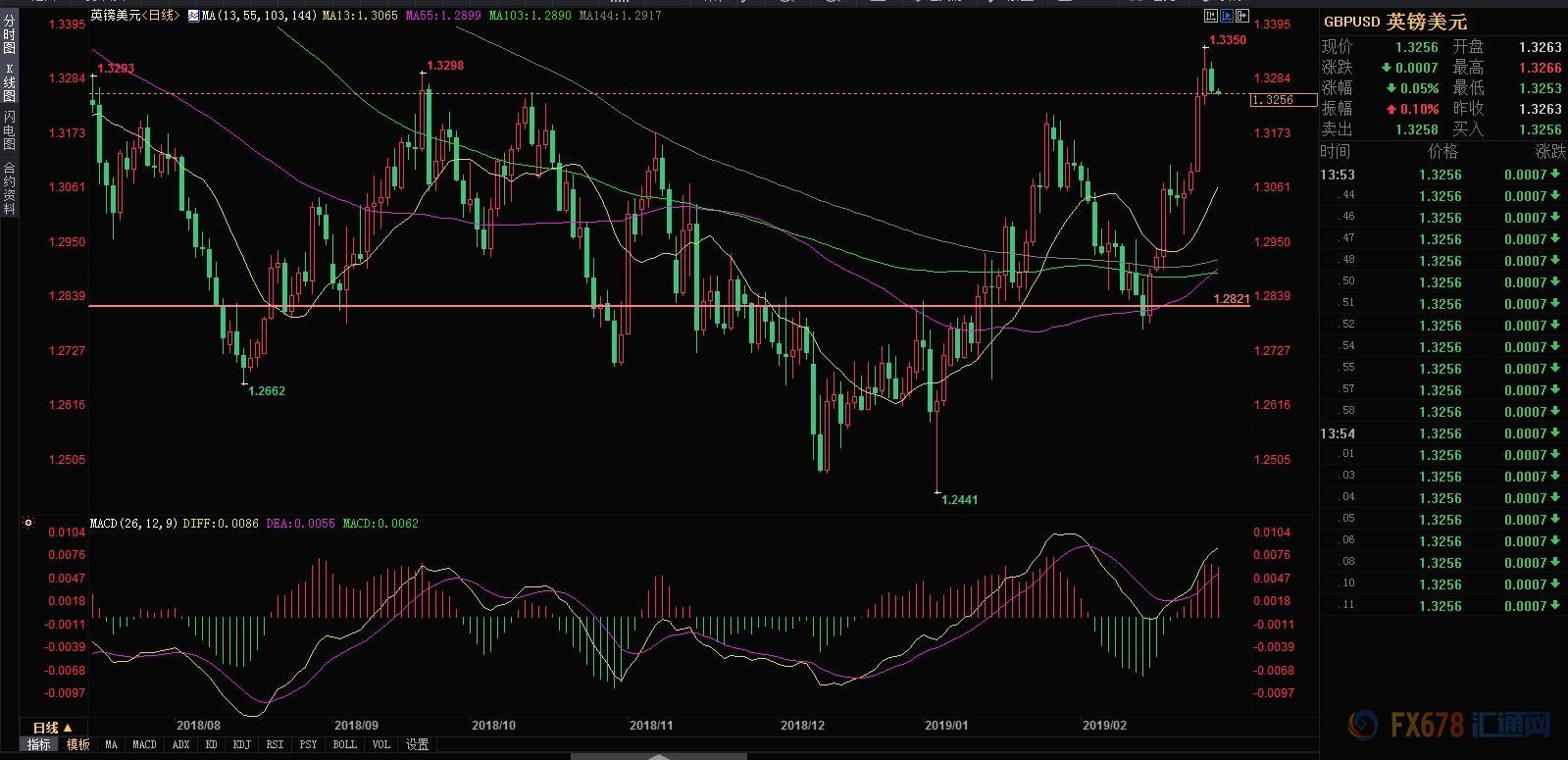
Task: Switch to K线图 side tab
Action: coord(9,82)
